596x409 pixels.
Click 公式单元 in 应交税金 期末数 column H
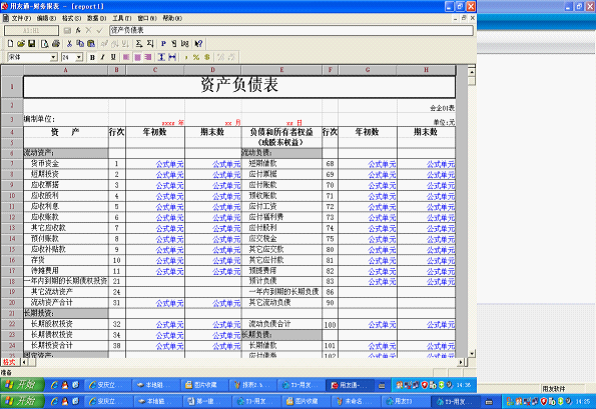441,239
